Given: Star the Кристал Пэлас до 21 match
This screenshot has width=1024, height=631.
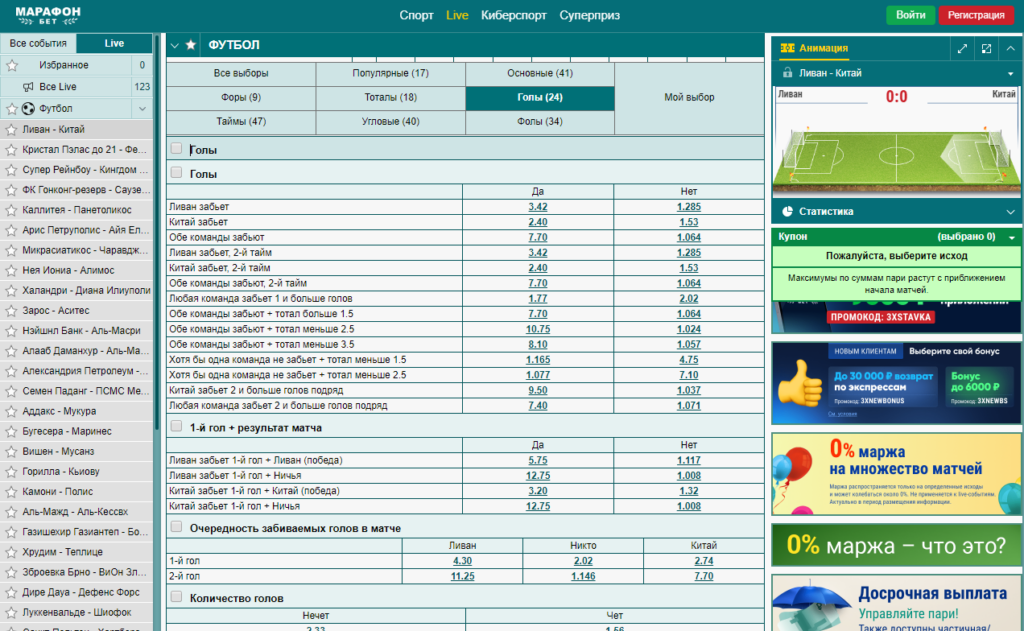Looking at the screenshot, I should 10,150.
